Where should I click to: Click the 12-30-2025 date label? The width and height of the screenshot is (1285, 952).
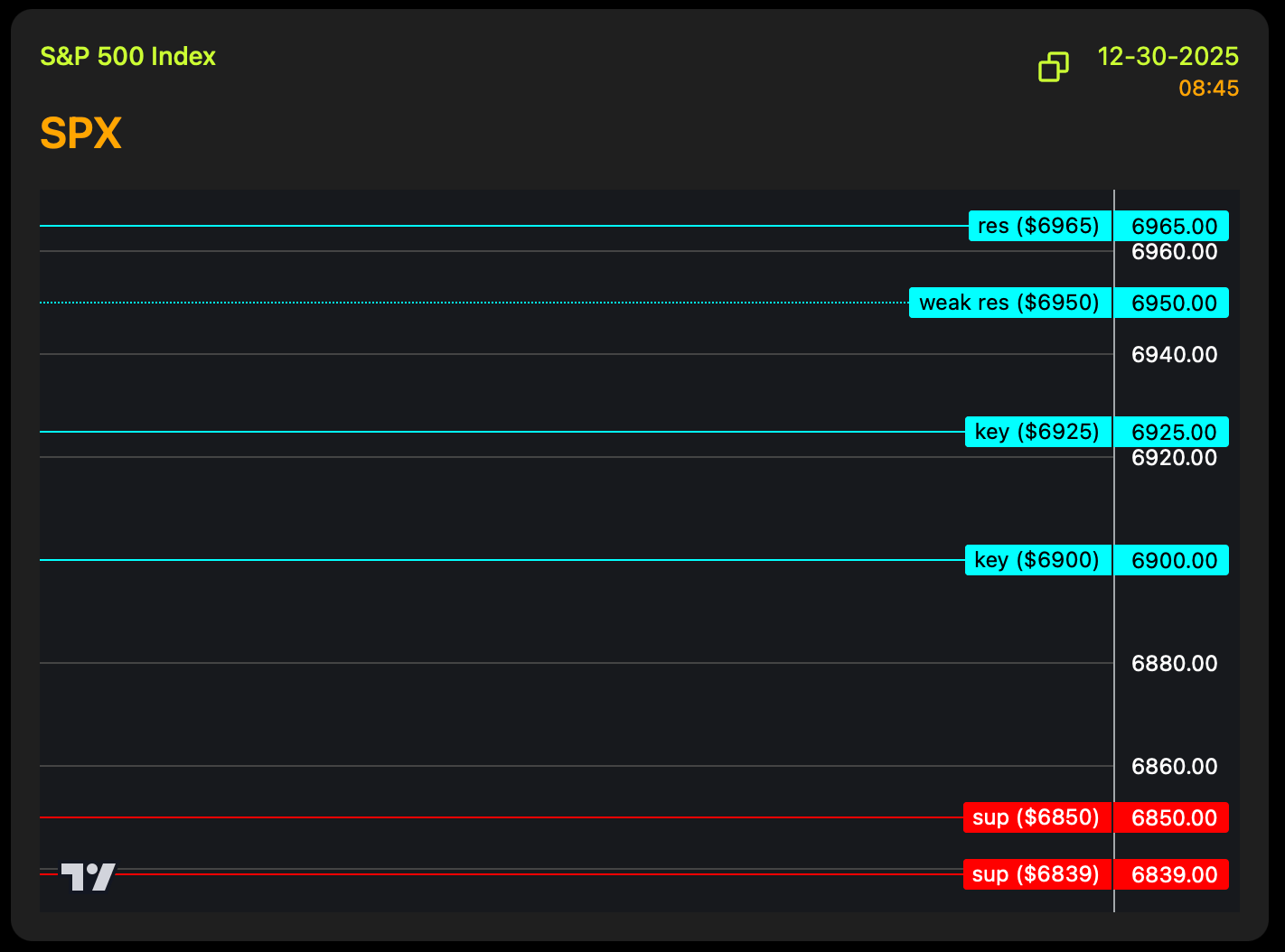tap(1168, 57)
